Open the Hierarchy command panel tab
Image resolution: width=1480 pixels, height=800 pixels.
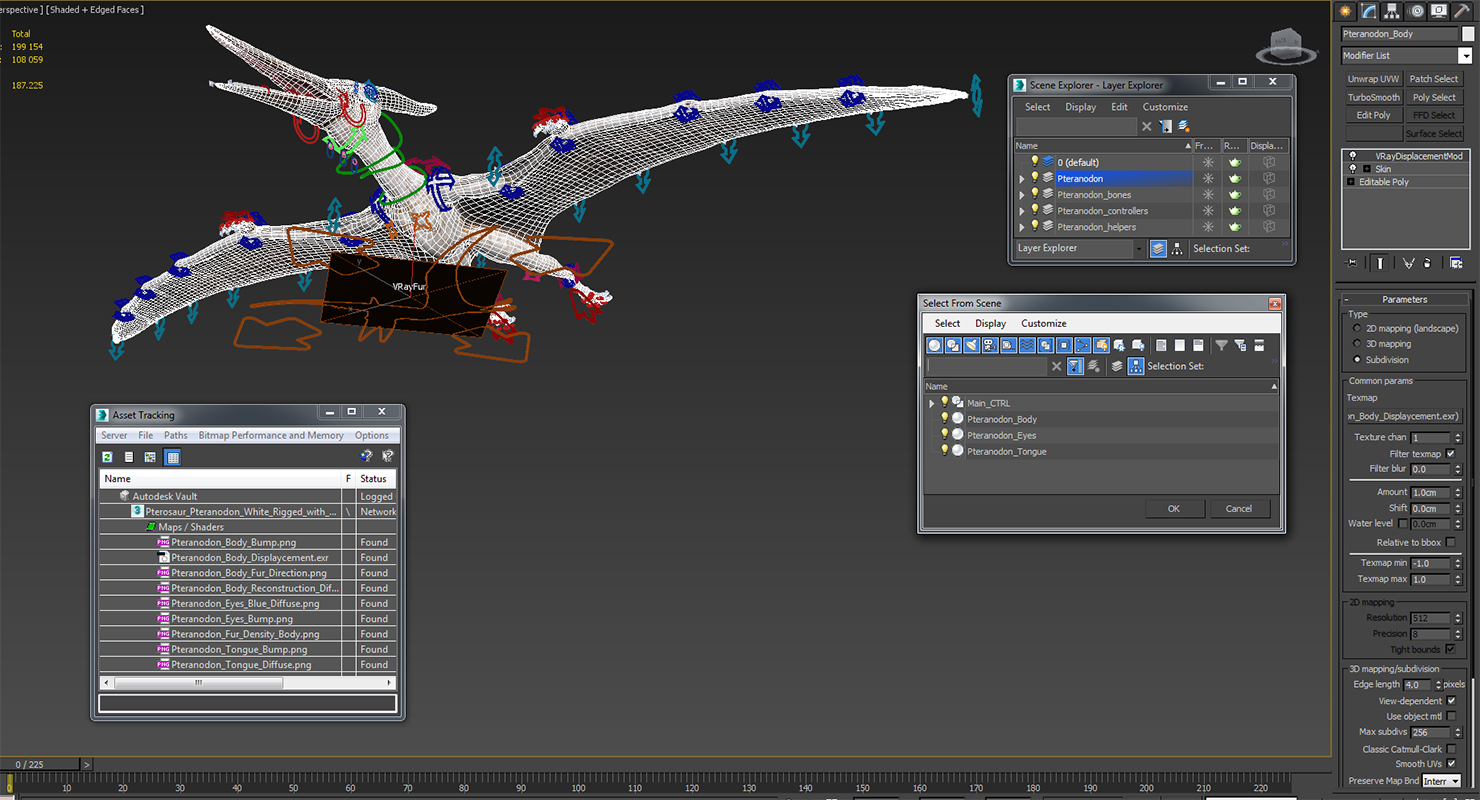[1393, 11]
